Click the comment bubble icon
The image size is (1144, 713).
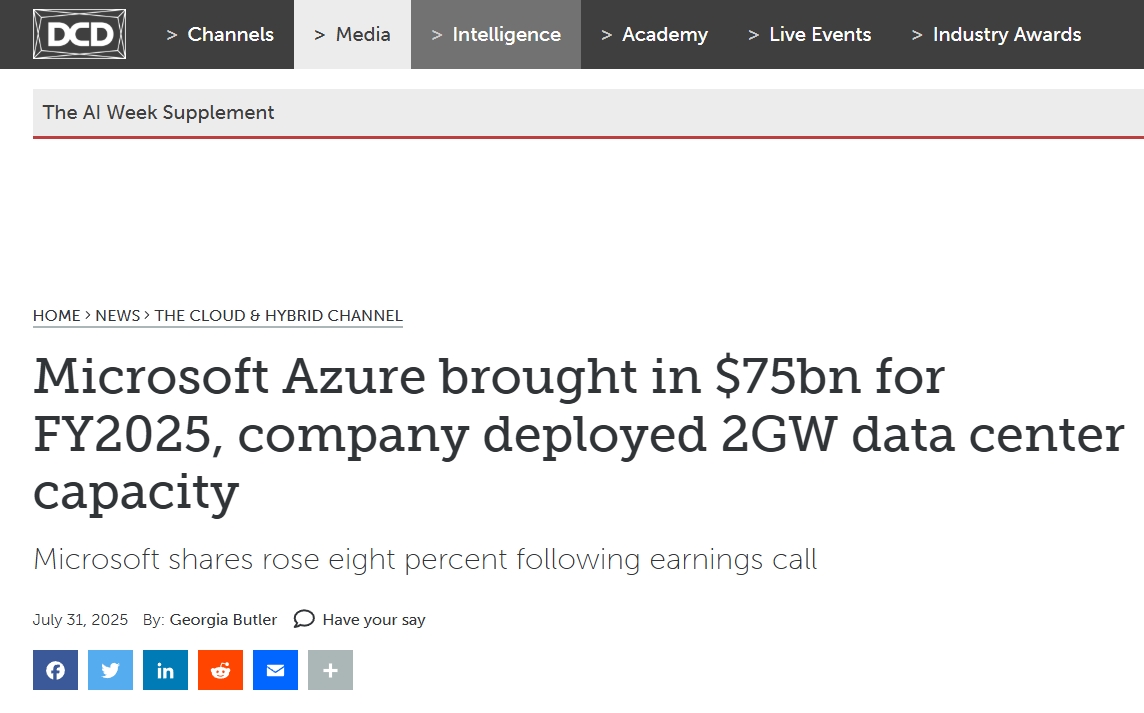coord(304,620)
